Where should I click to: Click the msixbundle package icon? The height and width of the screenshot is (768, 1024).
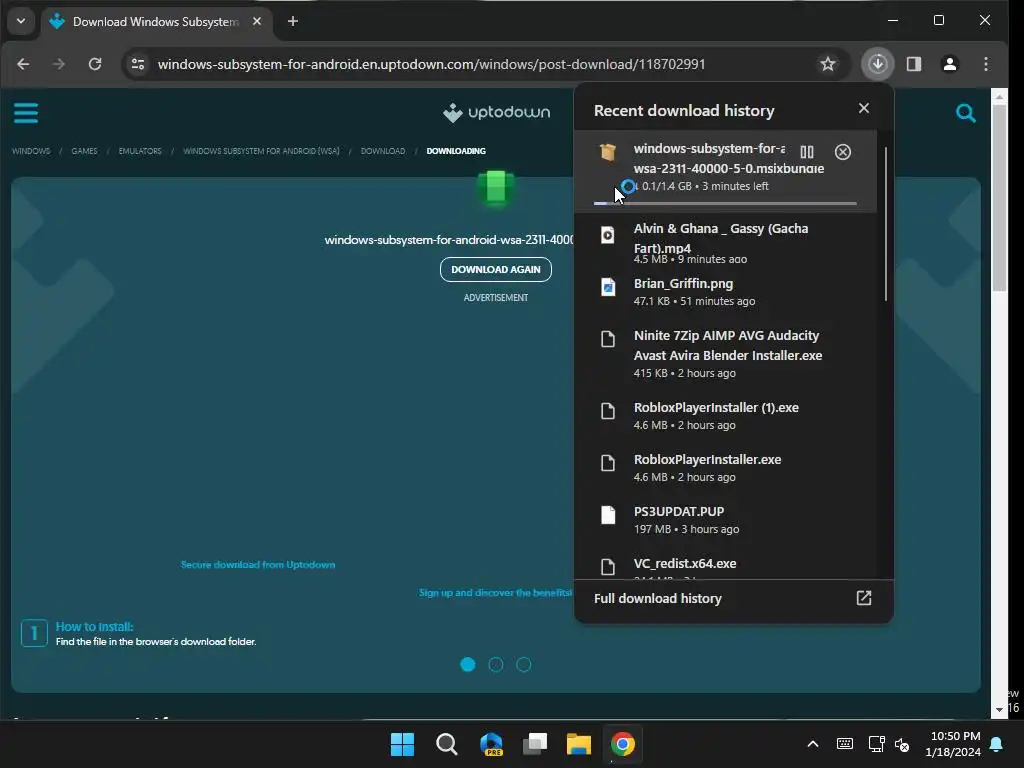pyautogui.click(x=607, y=152)
